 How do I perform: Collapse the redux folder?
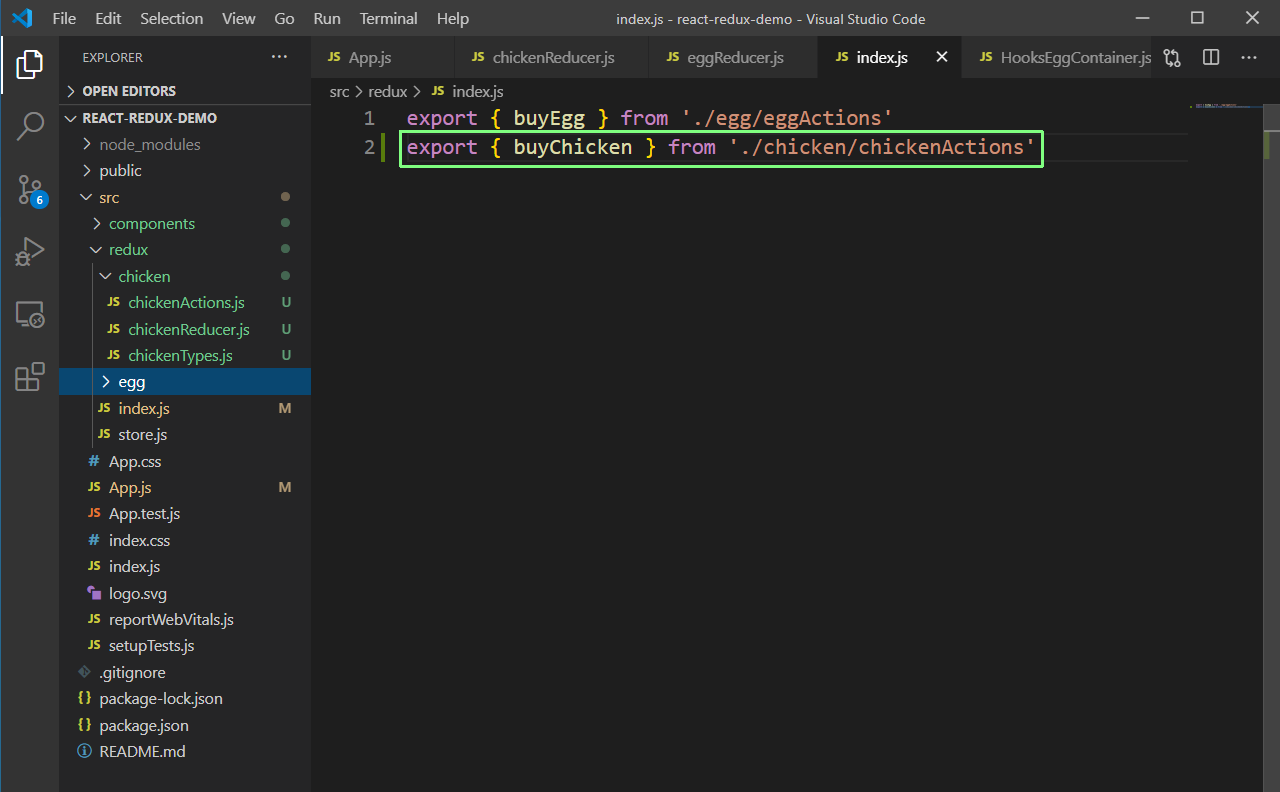pos(185,249)
